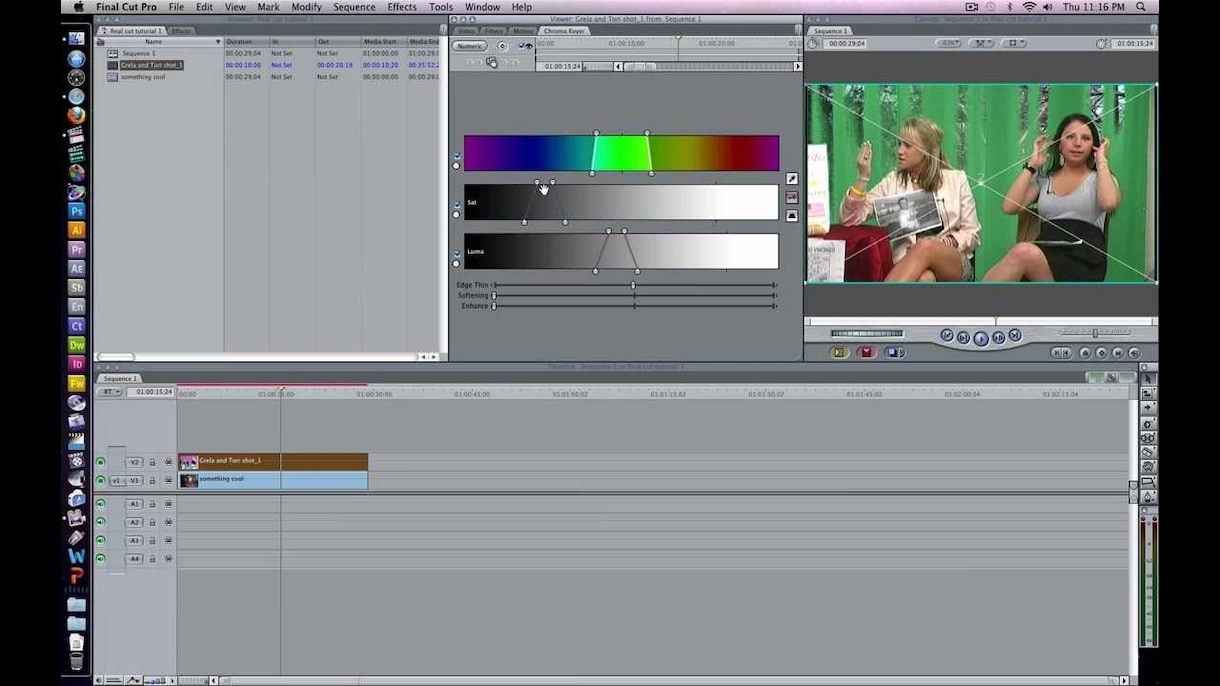Click the Edge Thin slider handle
1220x686 pixels.
[x=633, y=285]
